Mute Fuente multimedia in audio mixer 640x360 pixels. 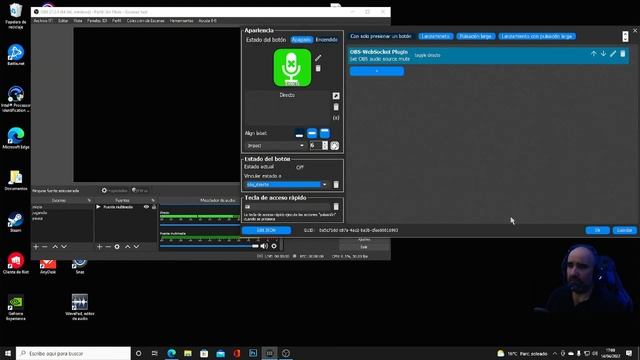pos(264,246)
